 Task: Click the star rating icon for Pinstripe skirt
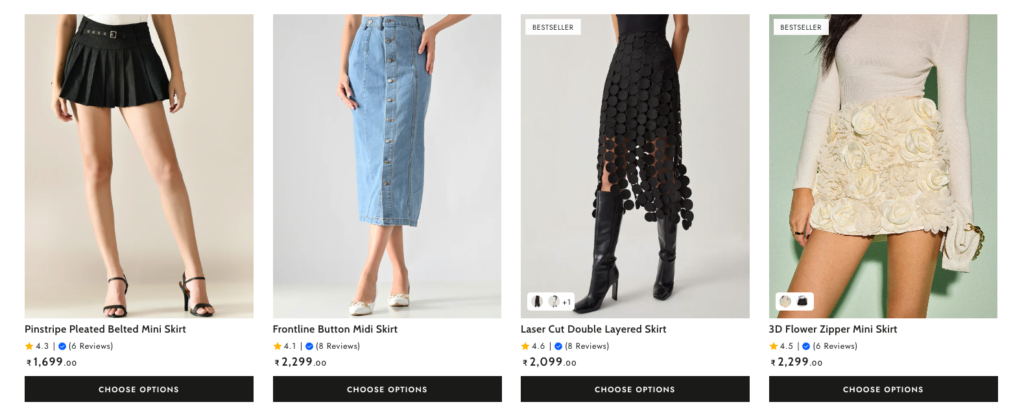(x=29, y=346)
